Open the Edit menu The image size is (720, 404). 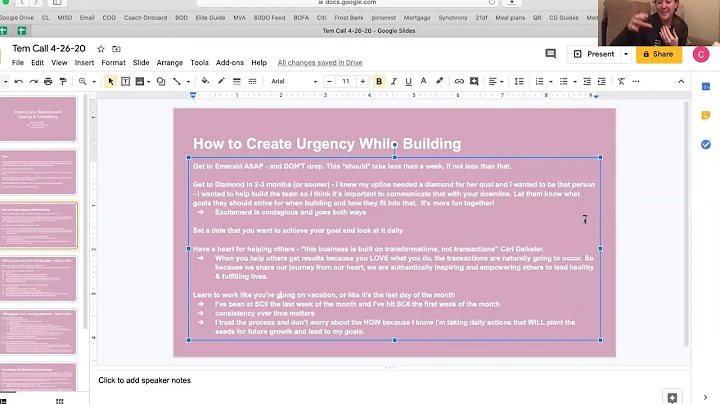[x=37, y=62]
